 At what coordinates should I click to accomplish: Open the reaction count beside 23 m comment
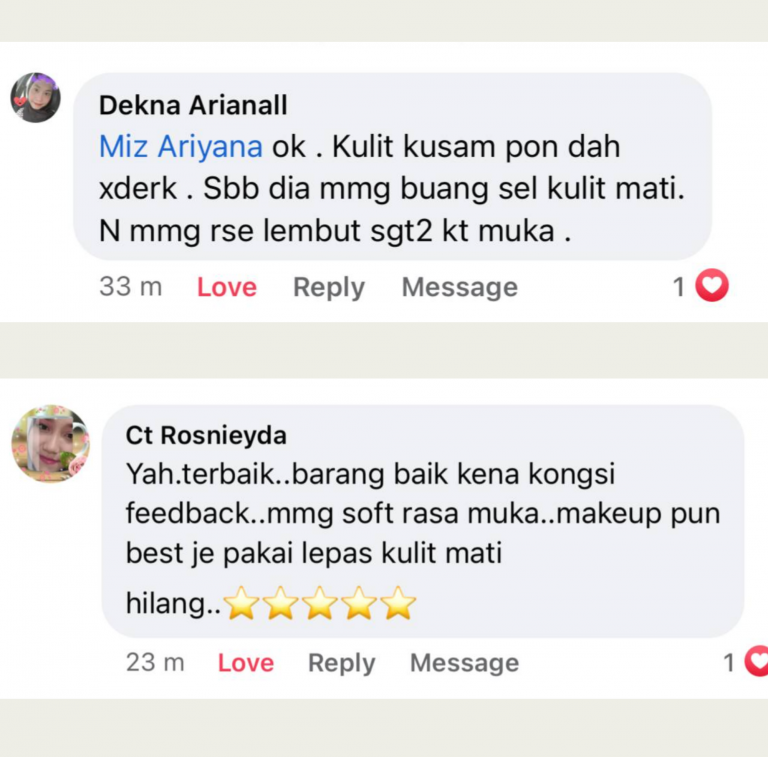tap(729, 663)
